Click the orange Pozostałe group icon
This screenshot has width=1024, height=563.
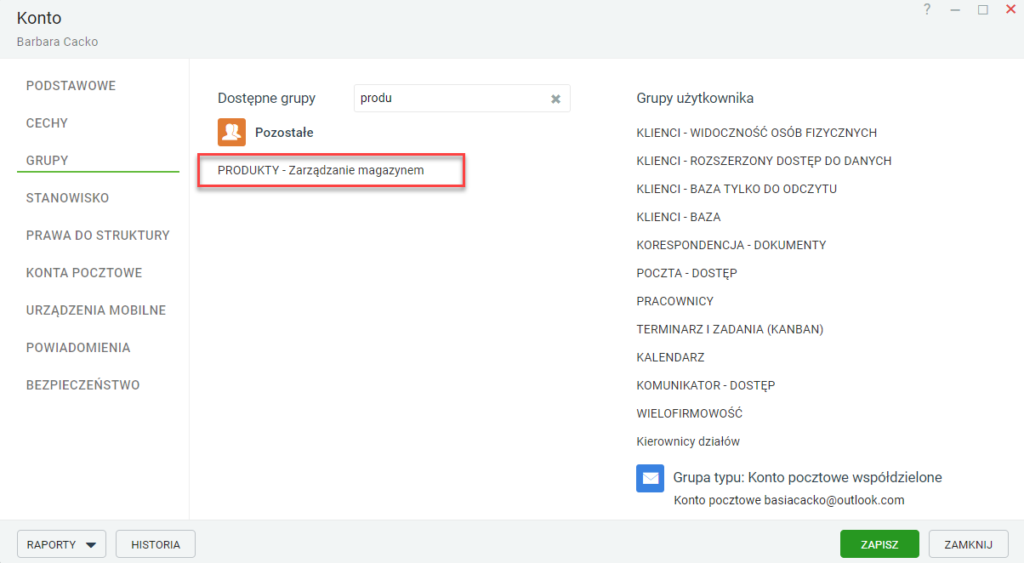coord(232,132)
